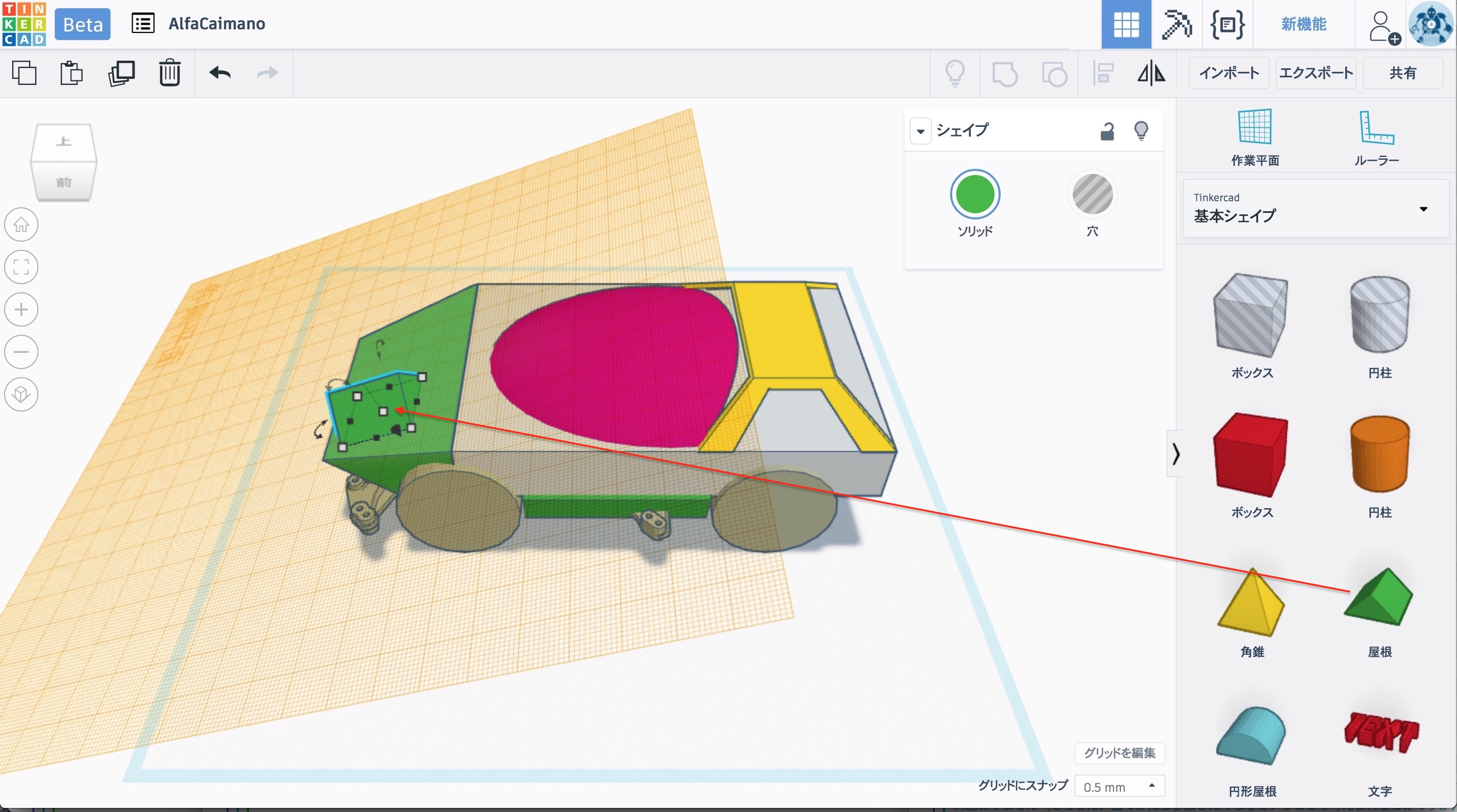Screen dimensions: 1457x812
Task: Select the mirror flip tool
Action: point(1151,73)
